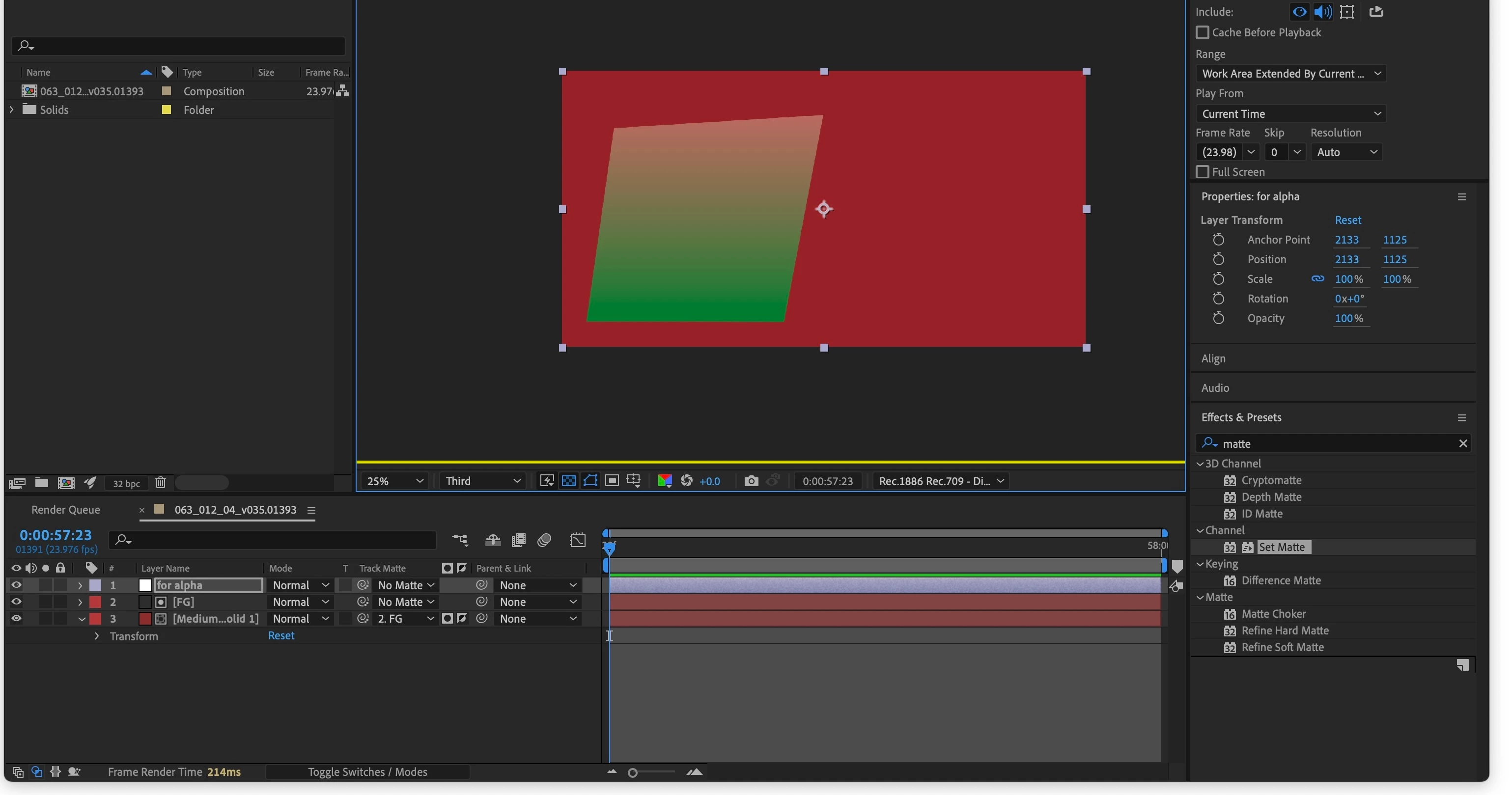Viewport: 1512px width, 795px height.
Task: Expand the Solids folder in Project
Action: 11,110
